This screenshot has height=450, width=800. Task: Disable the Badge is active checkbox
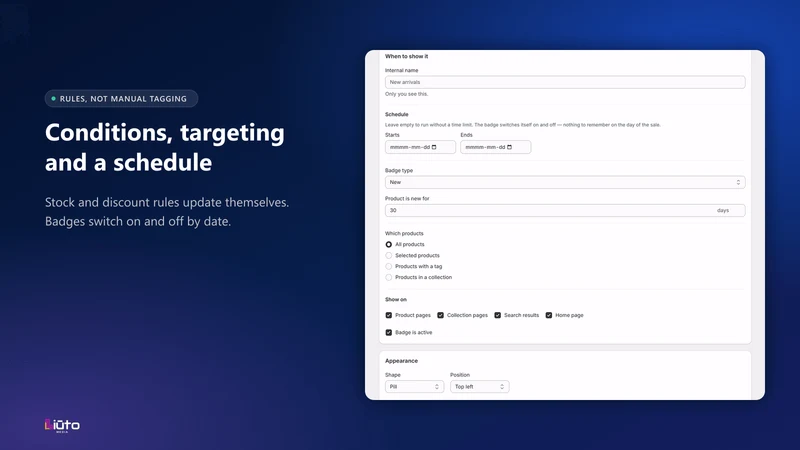pos(389,333)
